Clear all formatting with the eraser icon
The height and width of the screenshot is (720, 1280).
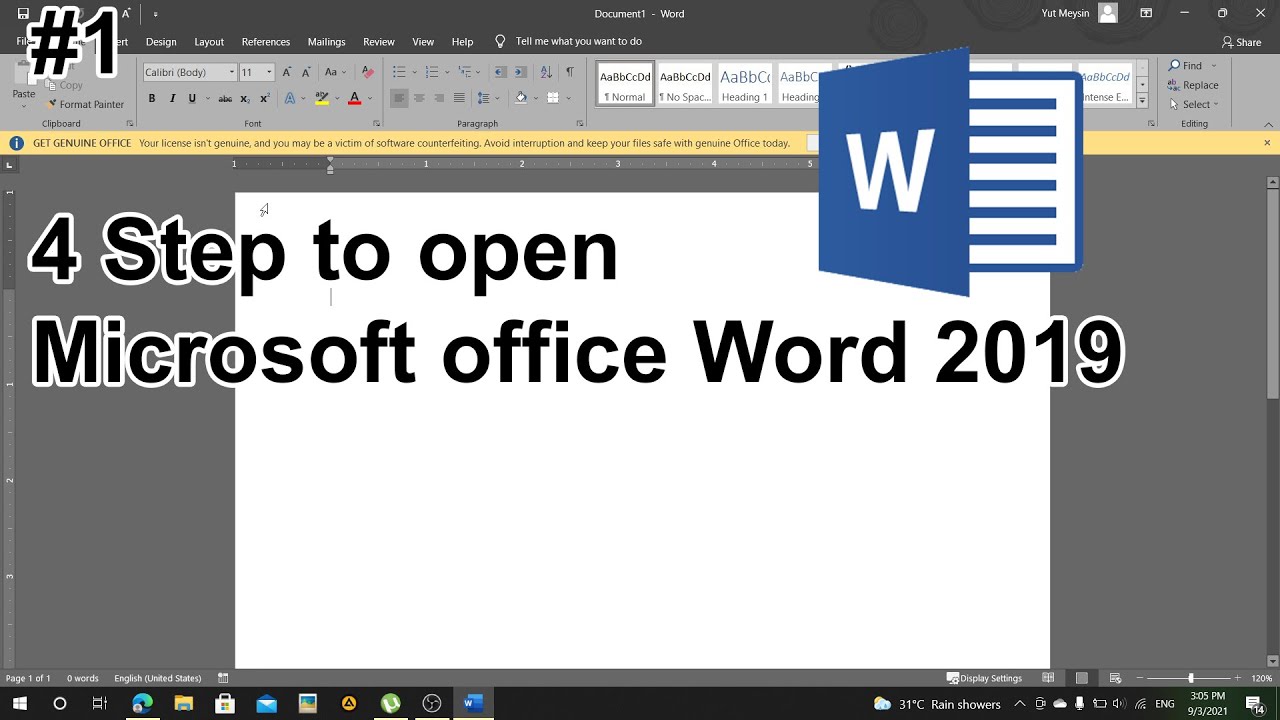point(367,72)
